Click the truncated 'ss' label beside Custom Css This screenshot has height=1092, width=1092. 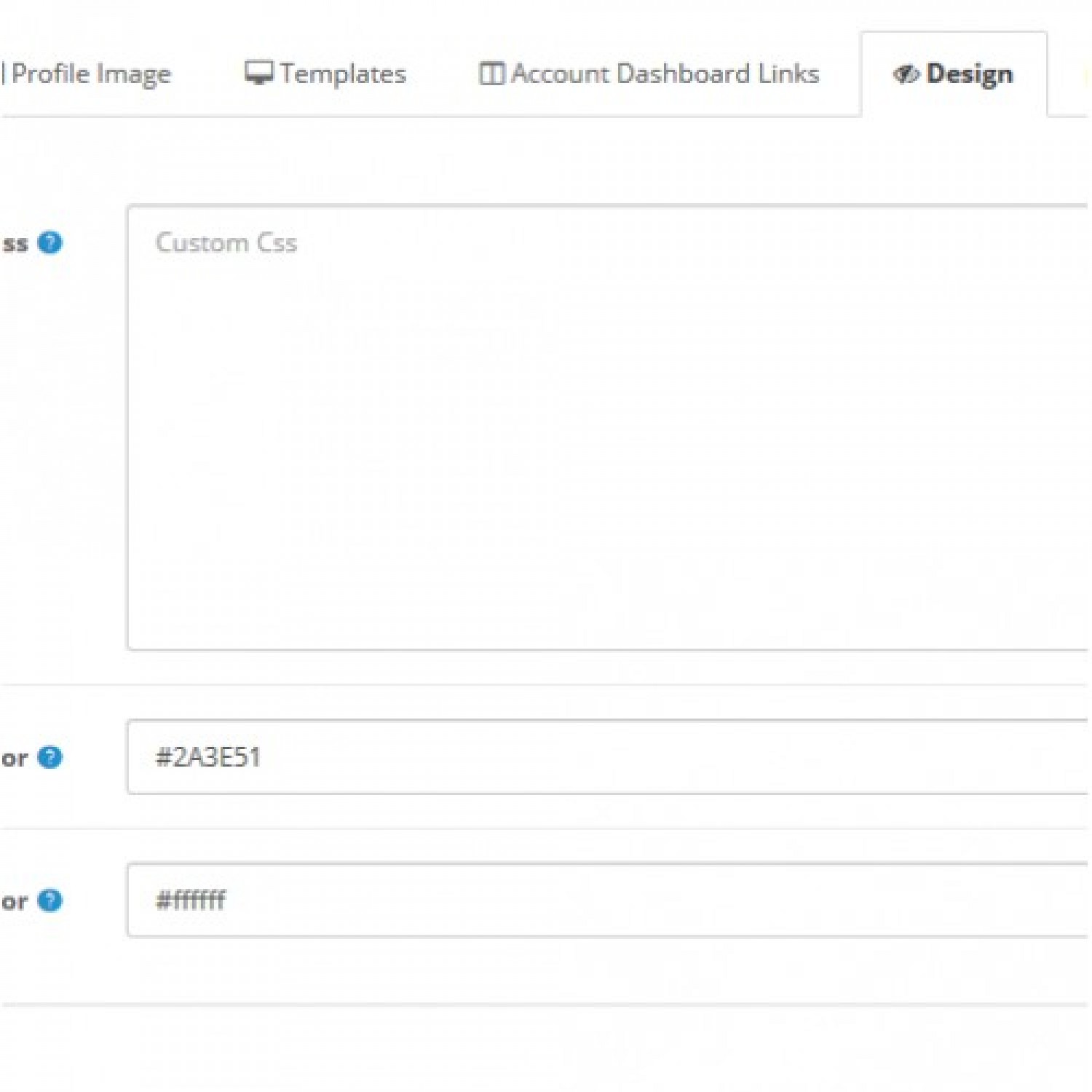(x=15, y=243)
